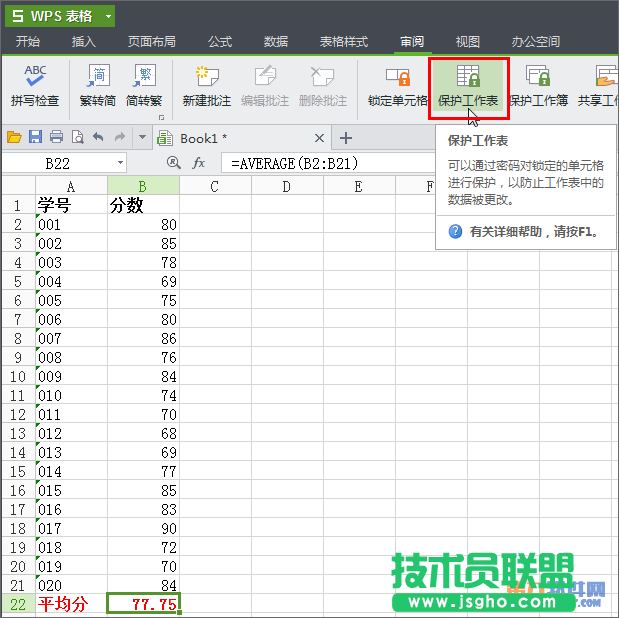Select column A header

point(71,186)
